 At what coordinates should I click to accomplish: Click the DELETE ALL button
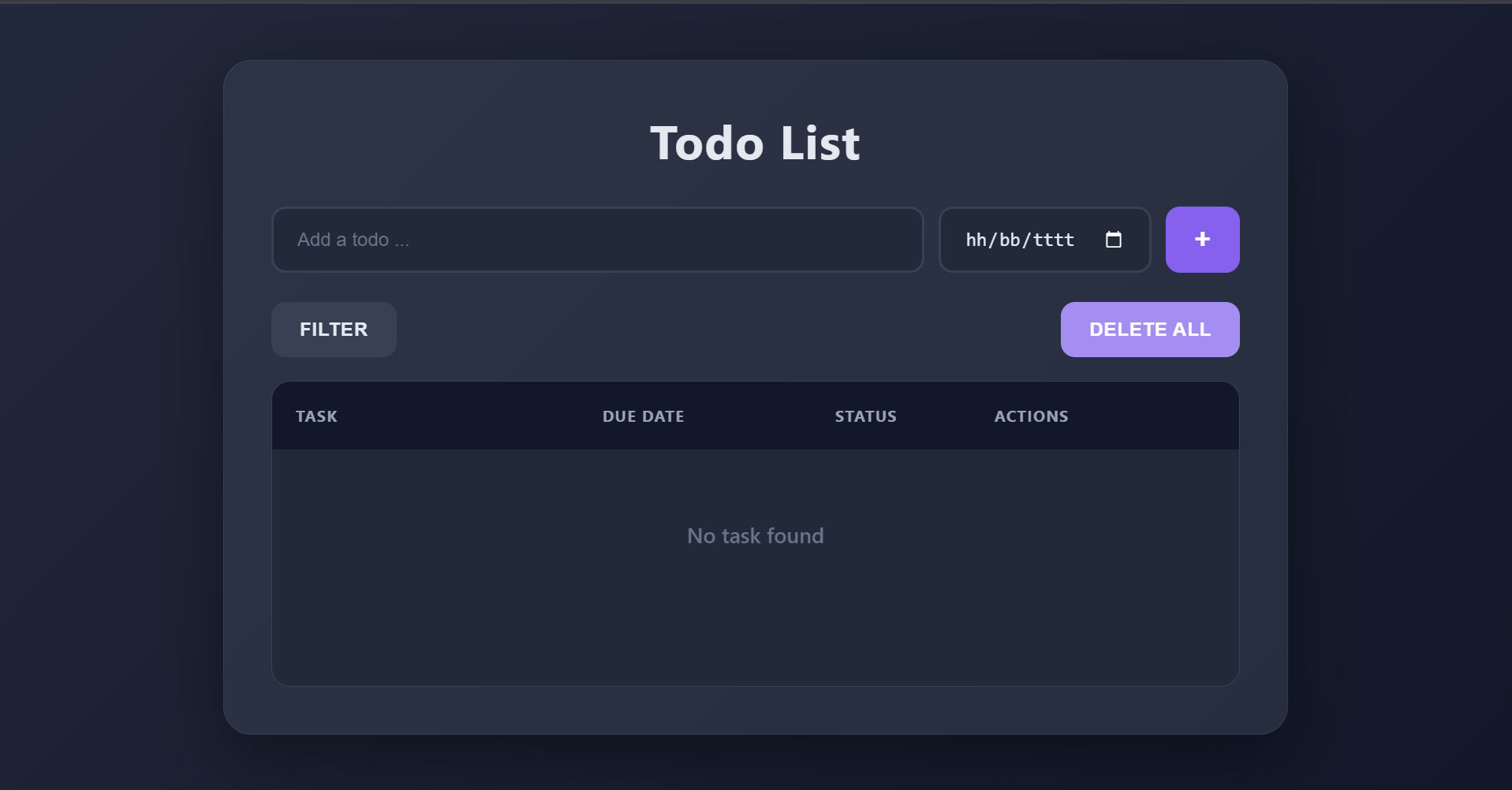(x=1149, y=330)
